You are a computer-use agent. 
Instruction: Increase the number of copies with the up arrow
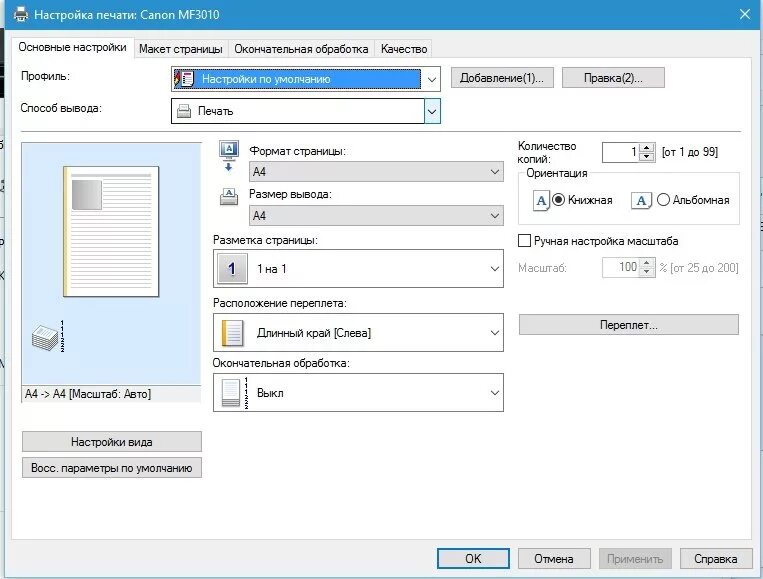(646, 148)
